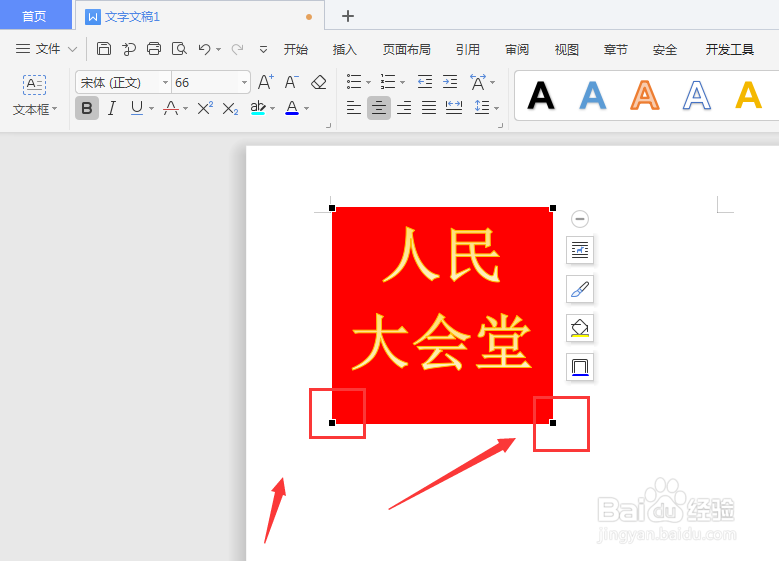779x561 pixels.
Task: Justify text alignment
Action: point(429,108)
